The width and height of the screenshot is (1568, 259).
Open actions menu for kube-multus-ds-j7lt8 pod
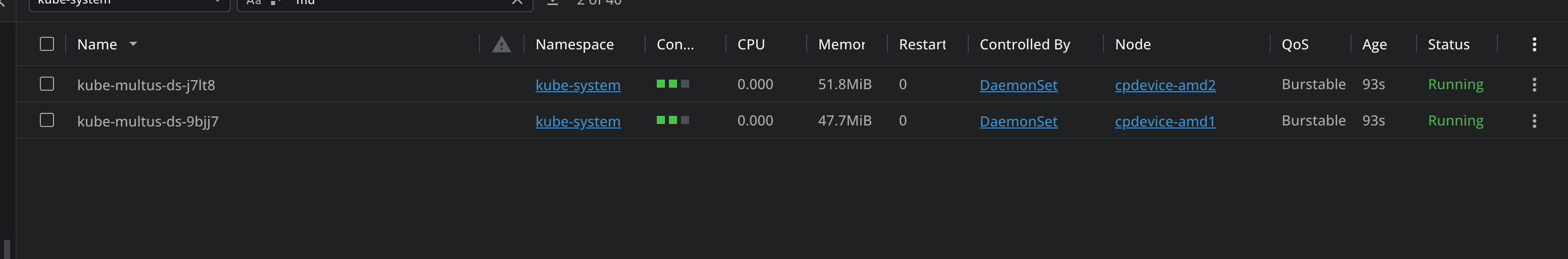1534,85
